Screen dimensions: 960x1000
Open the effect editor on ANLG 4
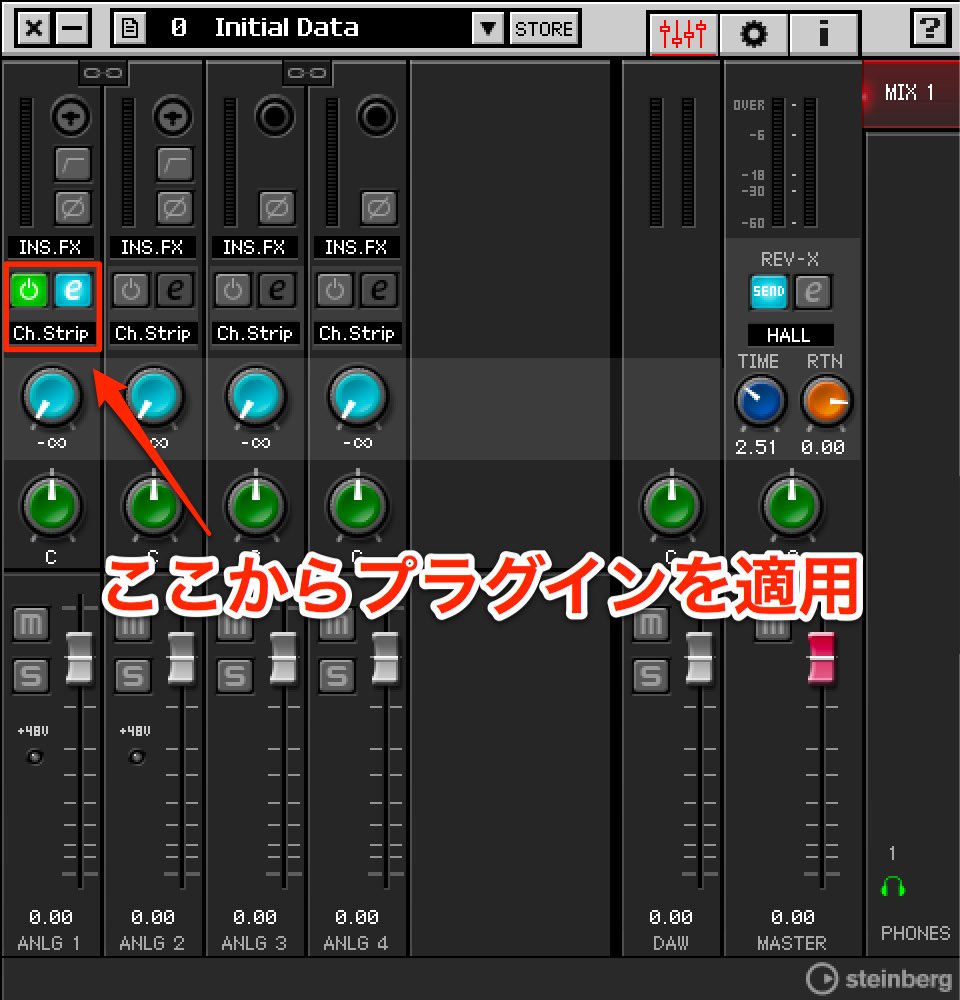pyautogui.click(x=380, y=290)
